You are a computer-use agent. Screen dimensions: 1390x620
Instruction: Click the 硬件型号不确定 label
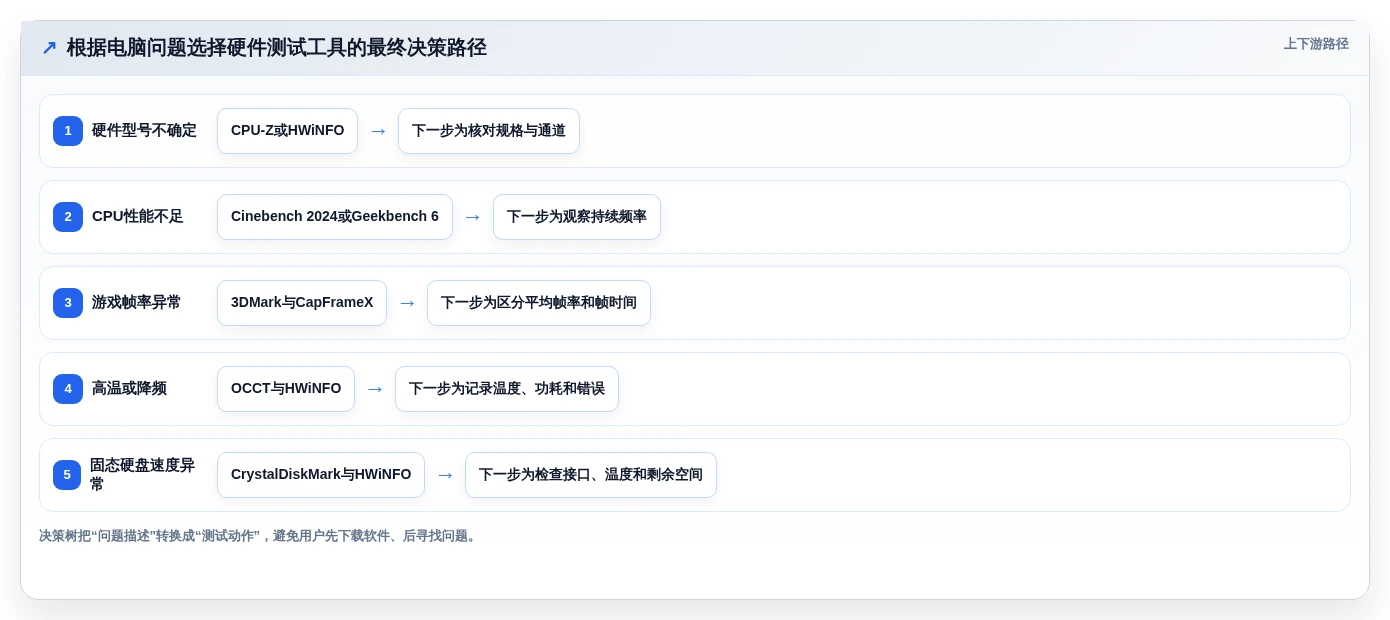[x=144, y=131]
